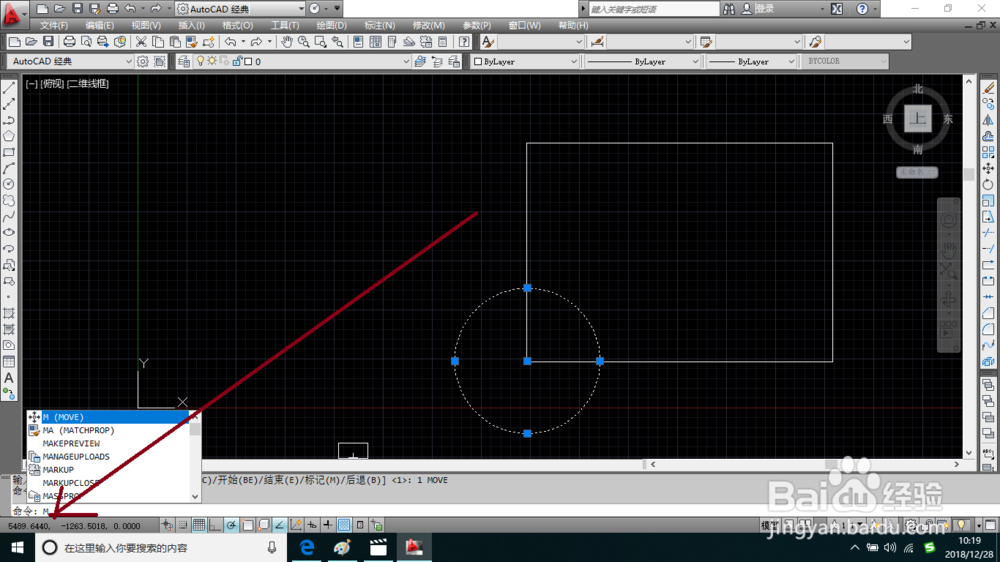Choose MAKEPREVIEW in the suggestion list
Image resolution: width=1000 pixels, height=562 pixels.
[108, 443]
